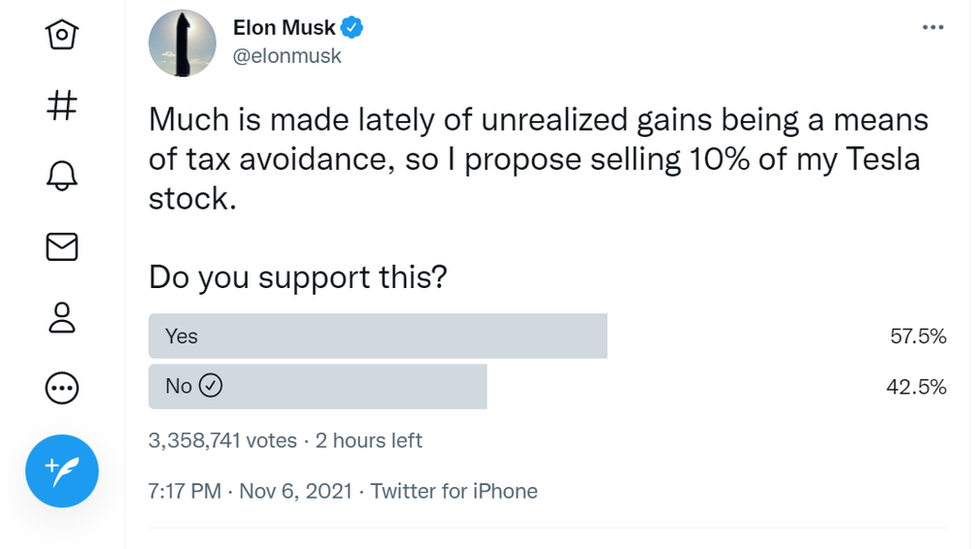976x549 pixels.
Task: Open the Explore hashtag icon
Action: click(62, 105)
